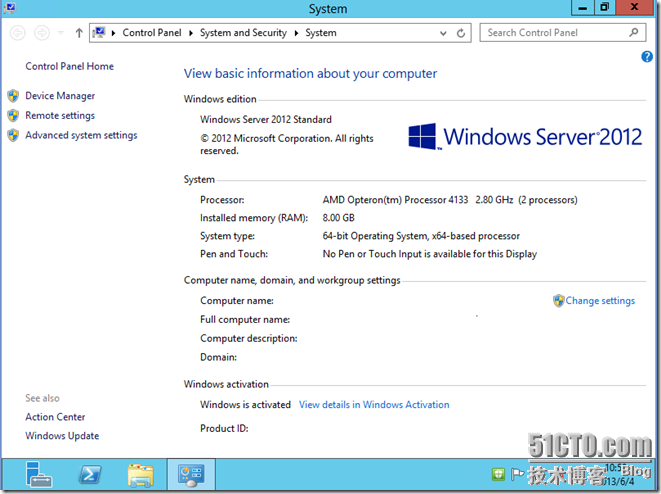Refresh the System page
This screenshot has height=494, width=661.
point(461,33)
